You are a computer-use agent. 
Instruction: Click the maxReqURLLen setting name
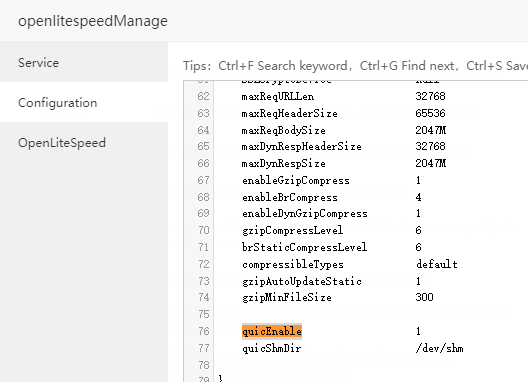[x=278, y=96]
